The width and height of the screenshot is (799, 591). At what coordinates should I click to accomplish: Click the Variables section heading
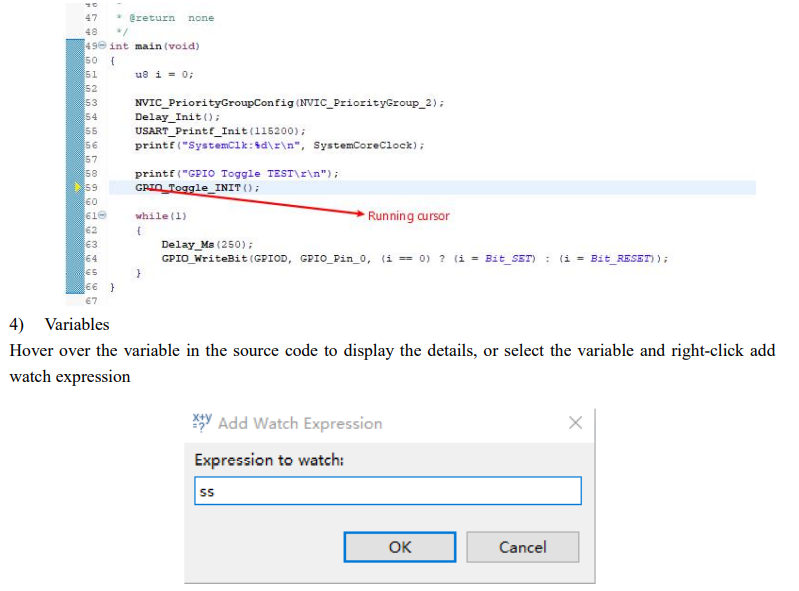pos(77,325)
